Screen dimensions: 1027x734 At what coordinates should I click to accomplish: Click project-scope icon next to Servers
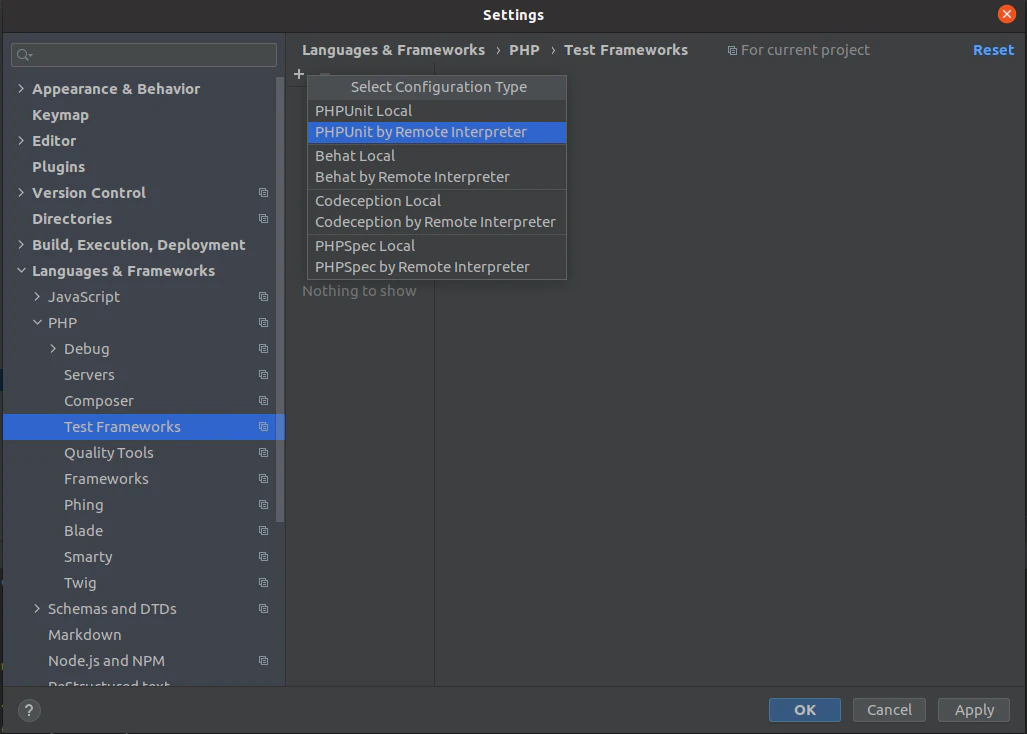click(263, 375)
